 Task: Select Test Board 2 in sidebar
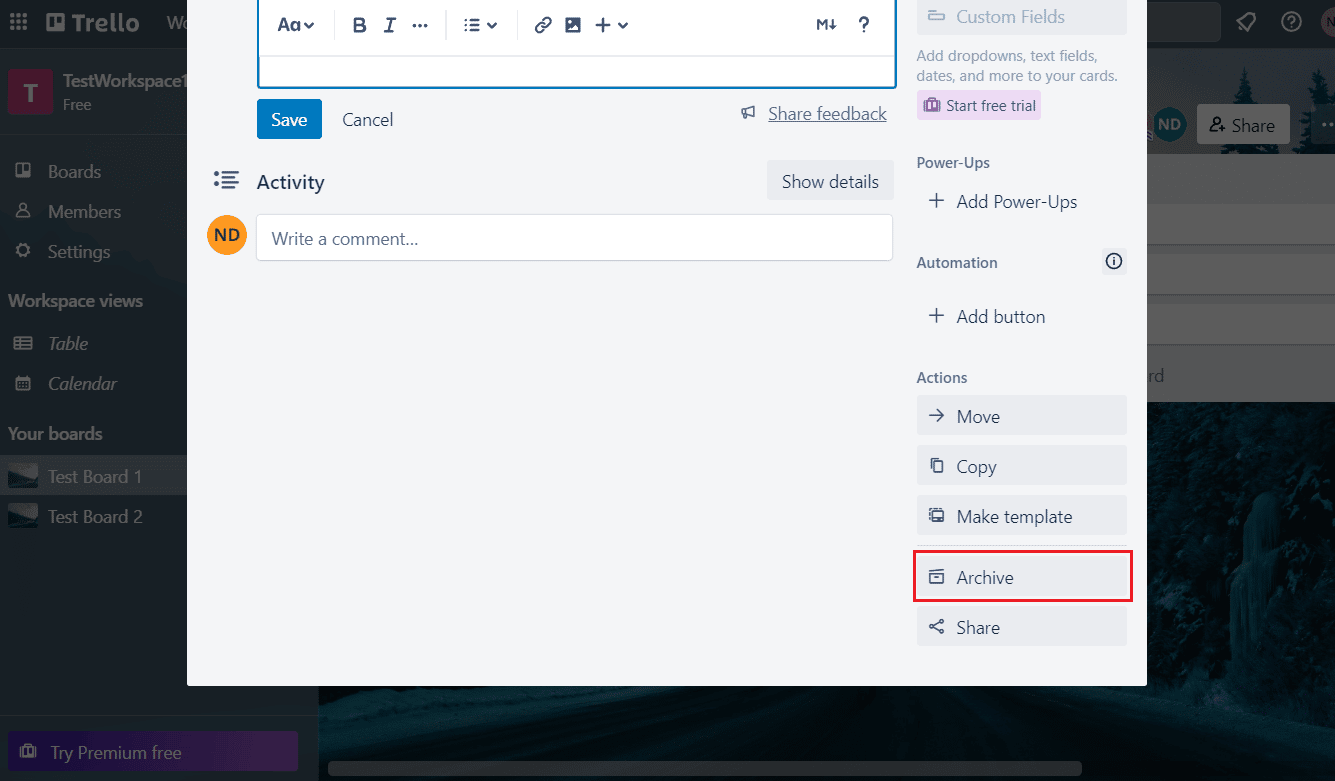point(95,516)
